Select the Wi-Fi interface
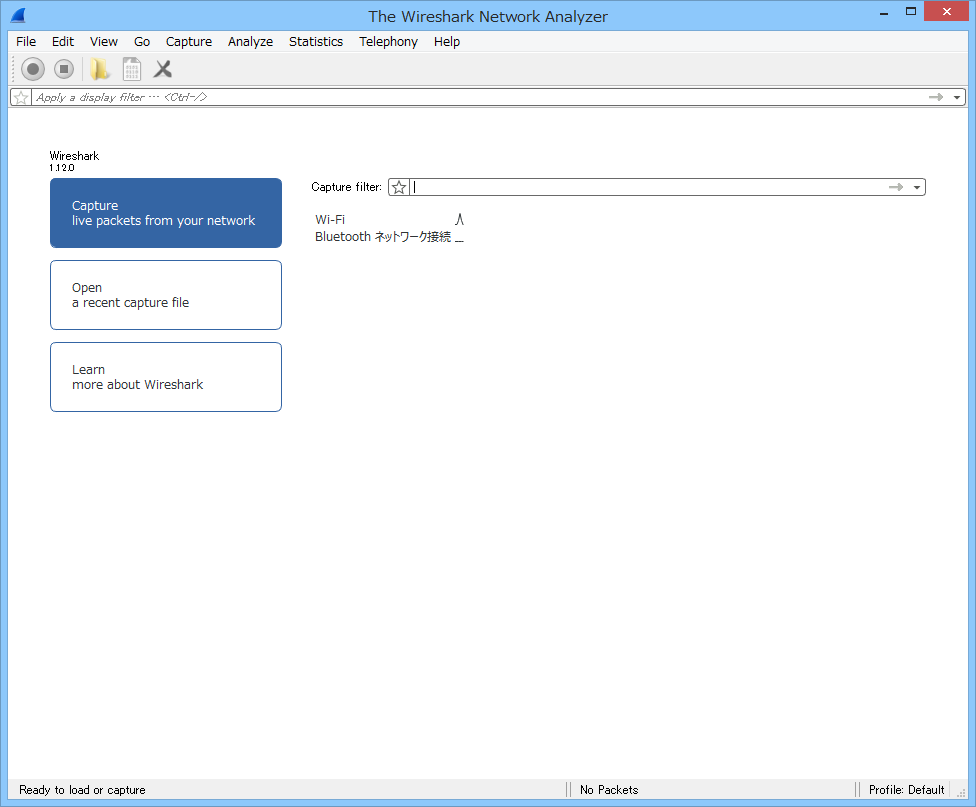976x807 pixels. [x=330, y=219]
